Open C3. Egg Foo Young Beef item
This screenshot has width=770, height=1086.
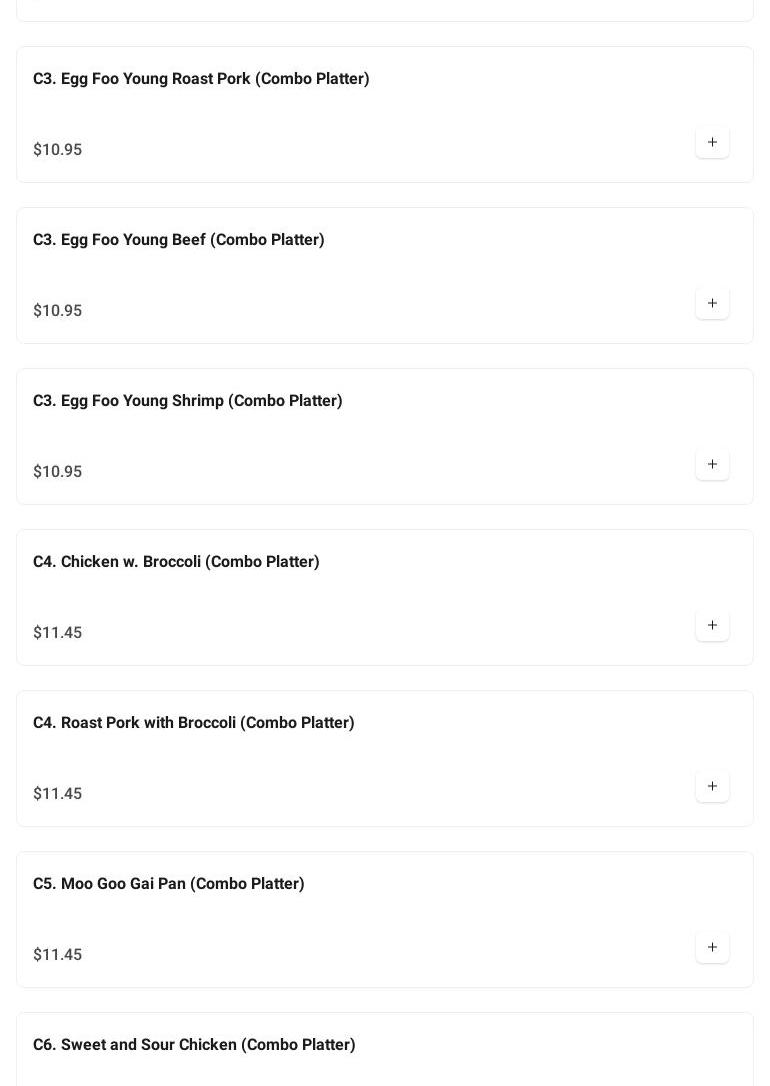(x=179, y=240)
